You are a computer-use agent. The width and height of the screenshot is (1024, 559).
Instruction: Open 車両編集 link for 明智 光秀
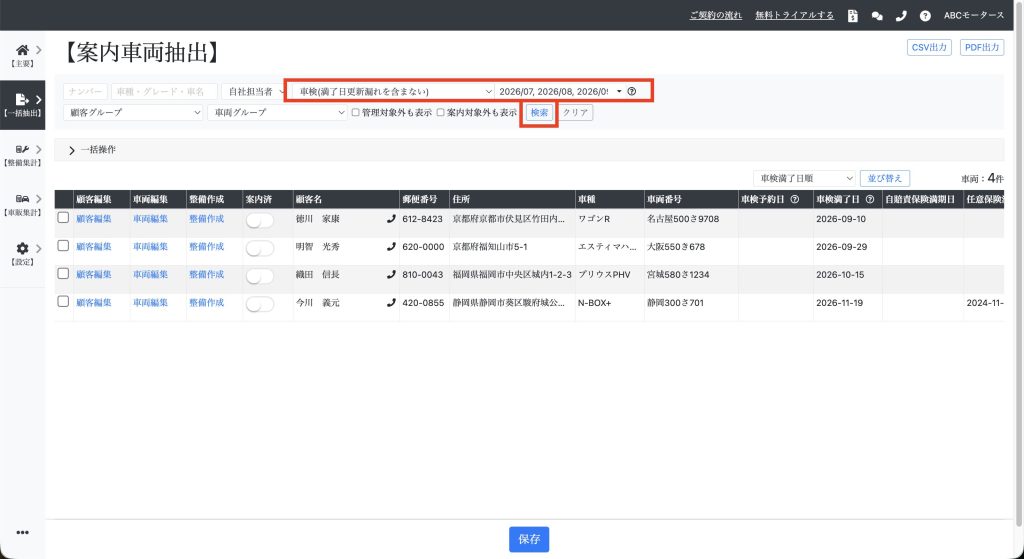coord(151,247)
